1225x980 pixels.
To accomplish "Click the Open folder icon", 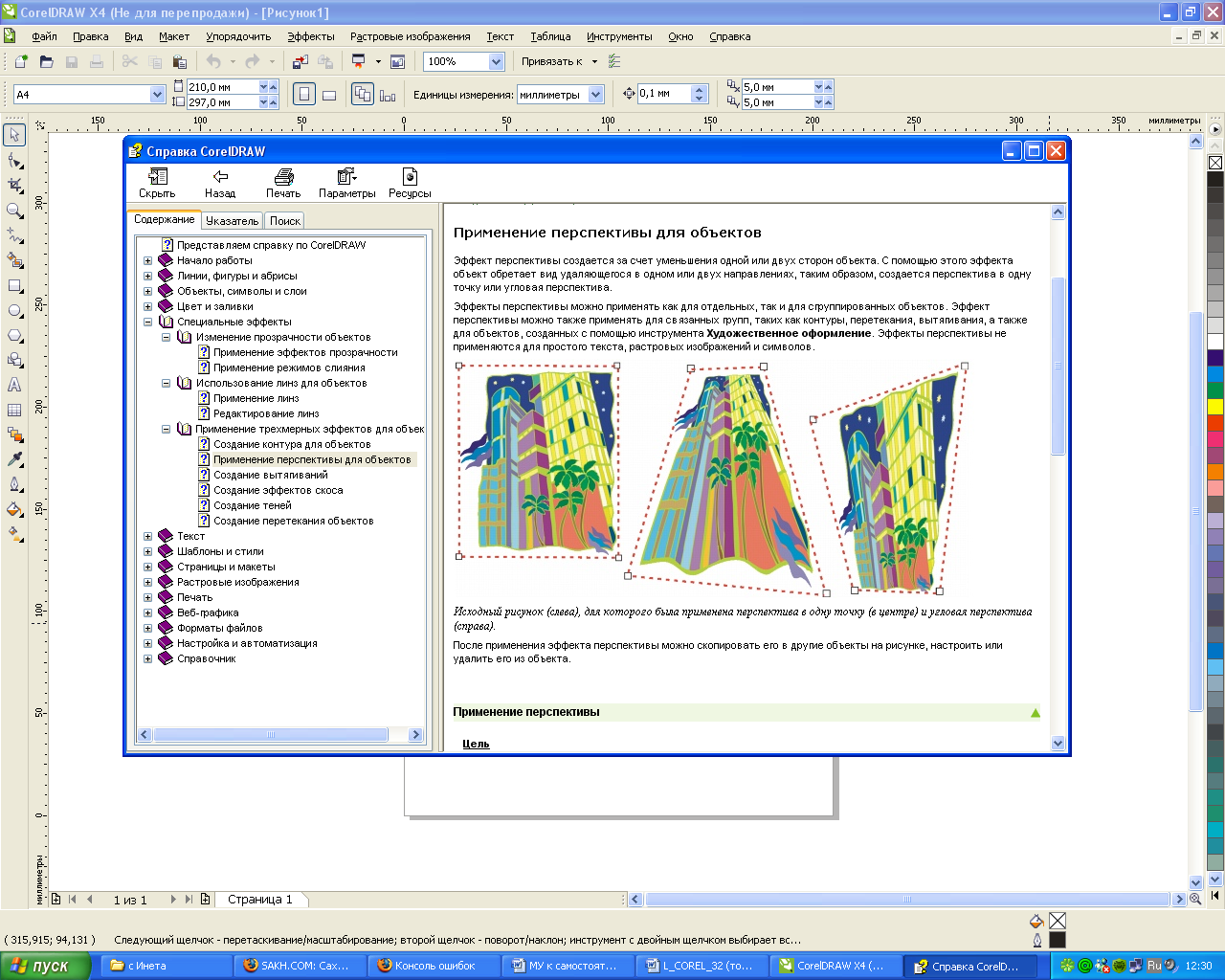I will (x=46, y=61).
